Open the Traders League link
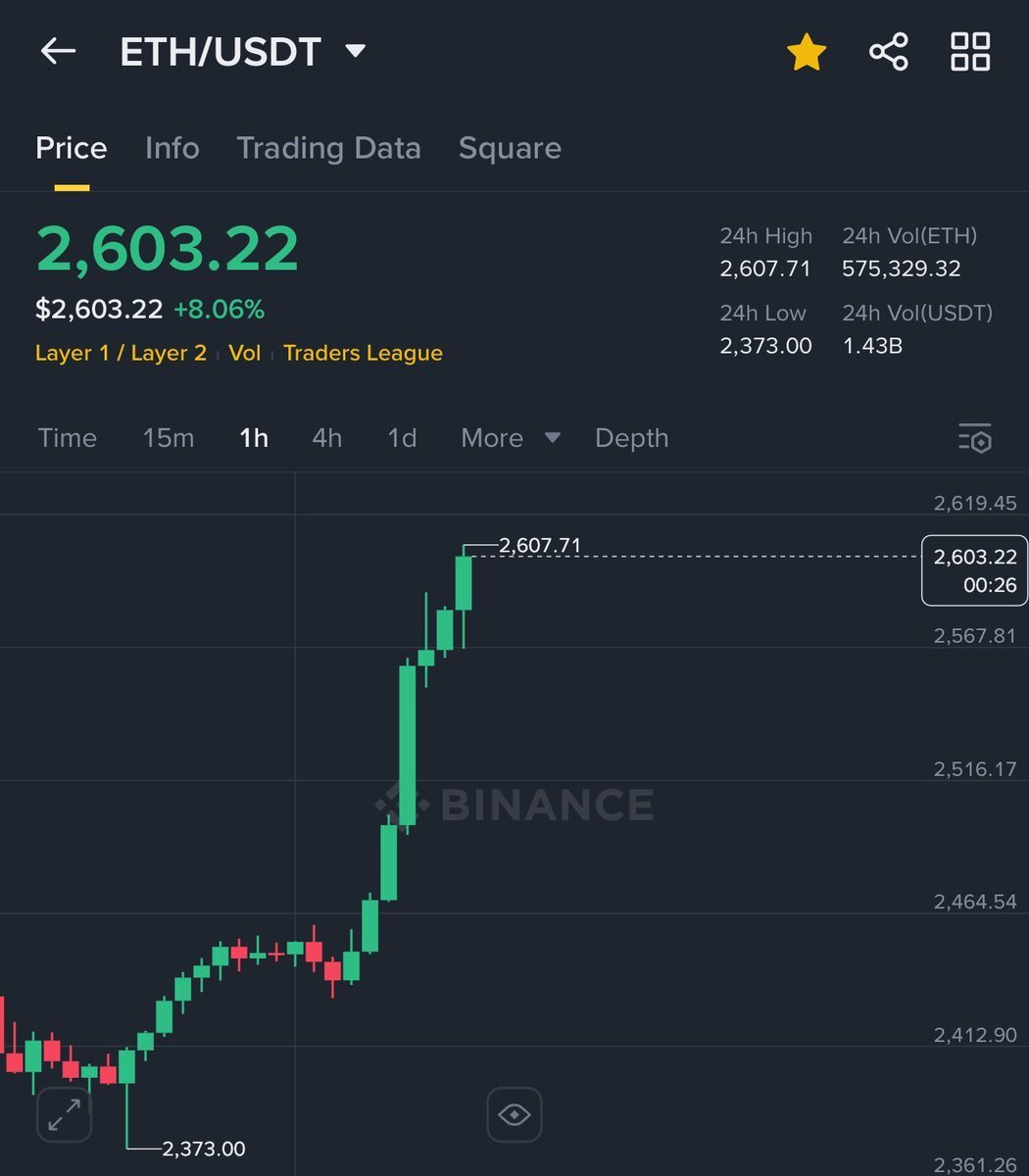This screenshot has width=1029, height=1176. coord(363,353)
